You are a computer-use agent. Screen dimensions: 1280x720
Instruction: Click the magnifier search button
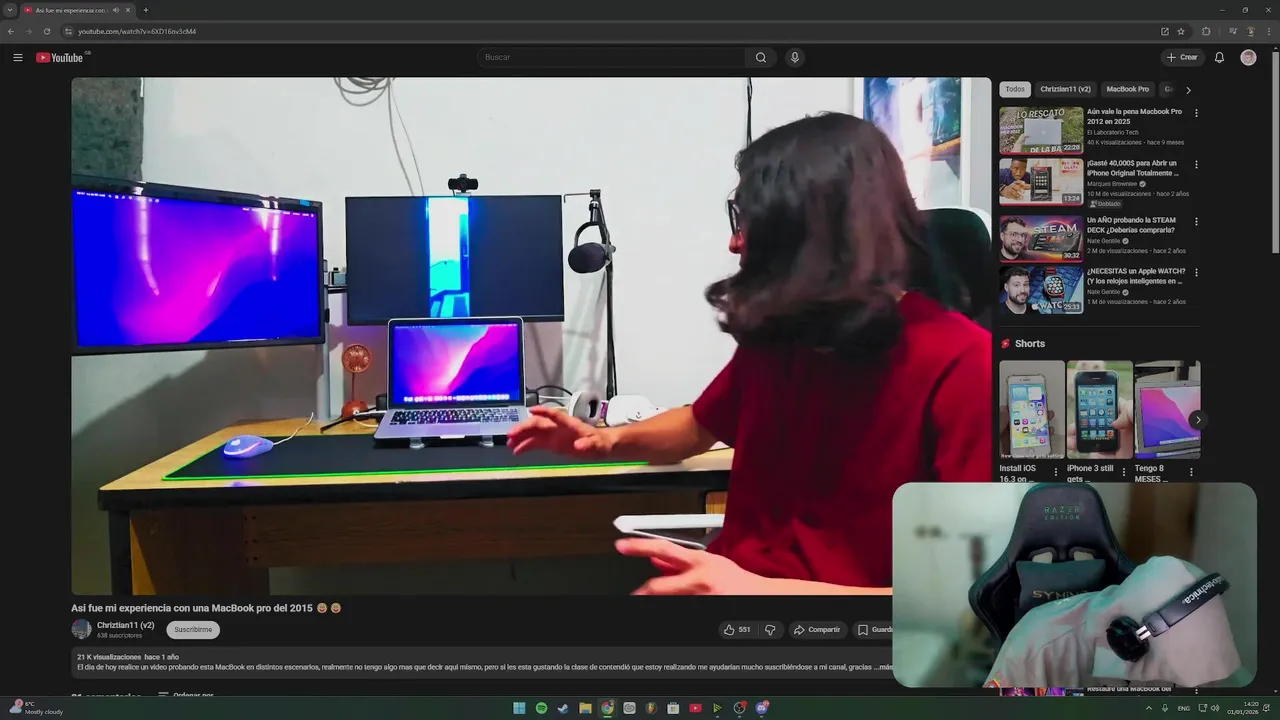pyautogui.click(x=761, y=57)
